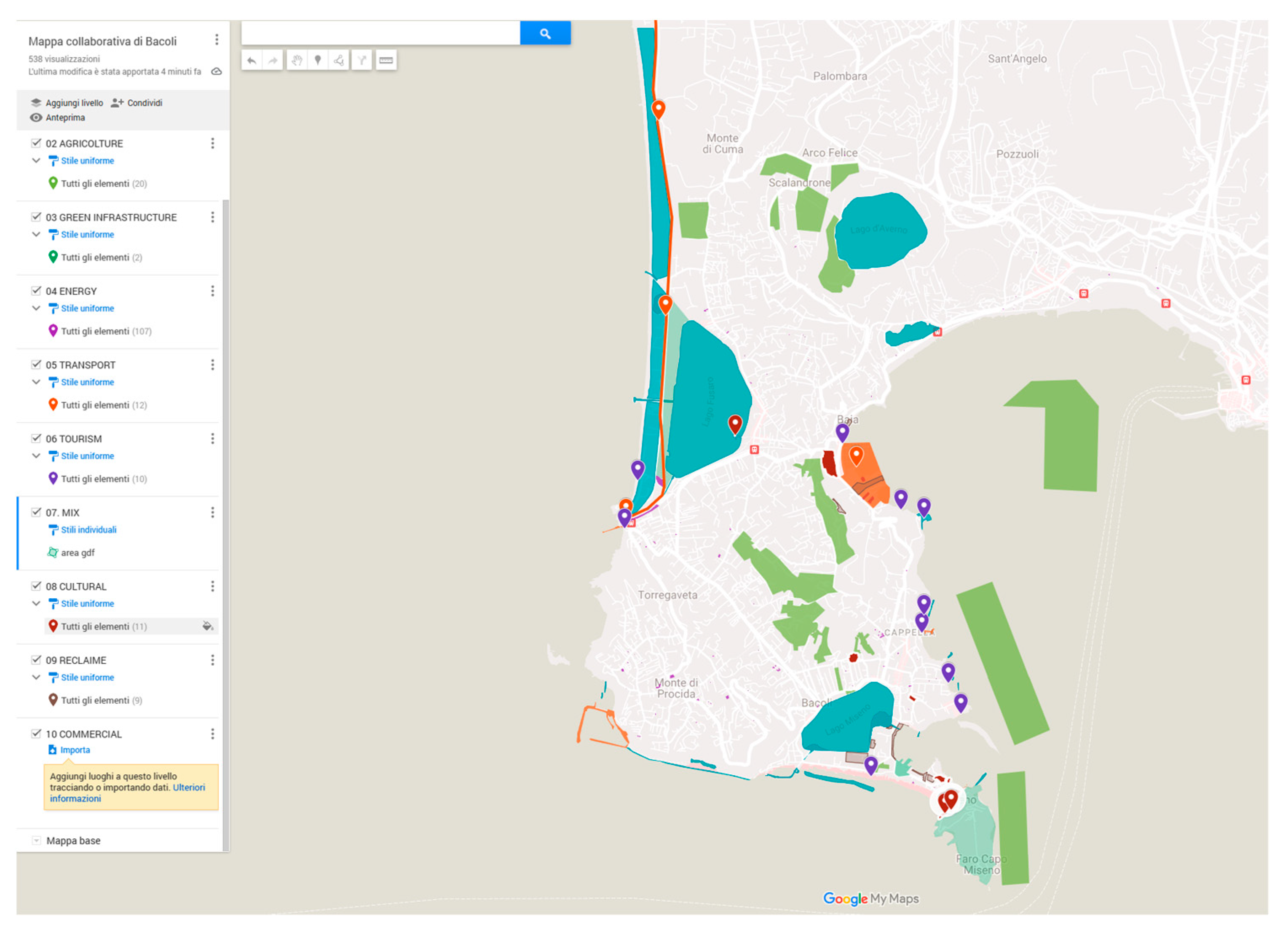The width and height of the screenshot is (1288, 932).
Task: Click inside the map search field
Action: (x=380, y=34)
